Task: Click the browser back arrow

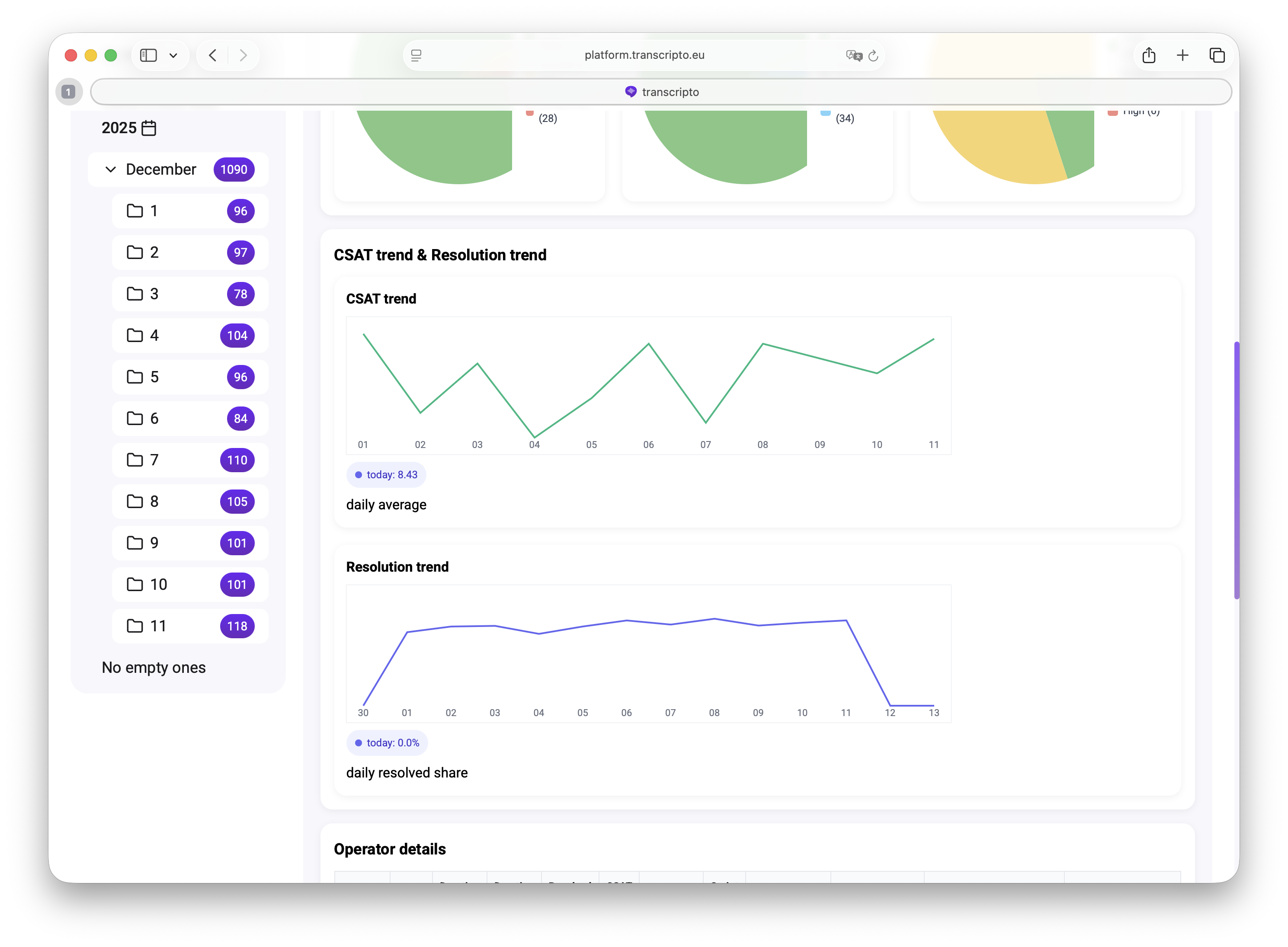Action: (x=213, y=55)
